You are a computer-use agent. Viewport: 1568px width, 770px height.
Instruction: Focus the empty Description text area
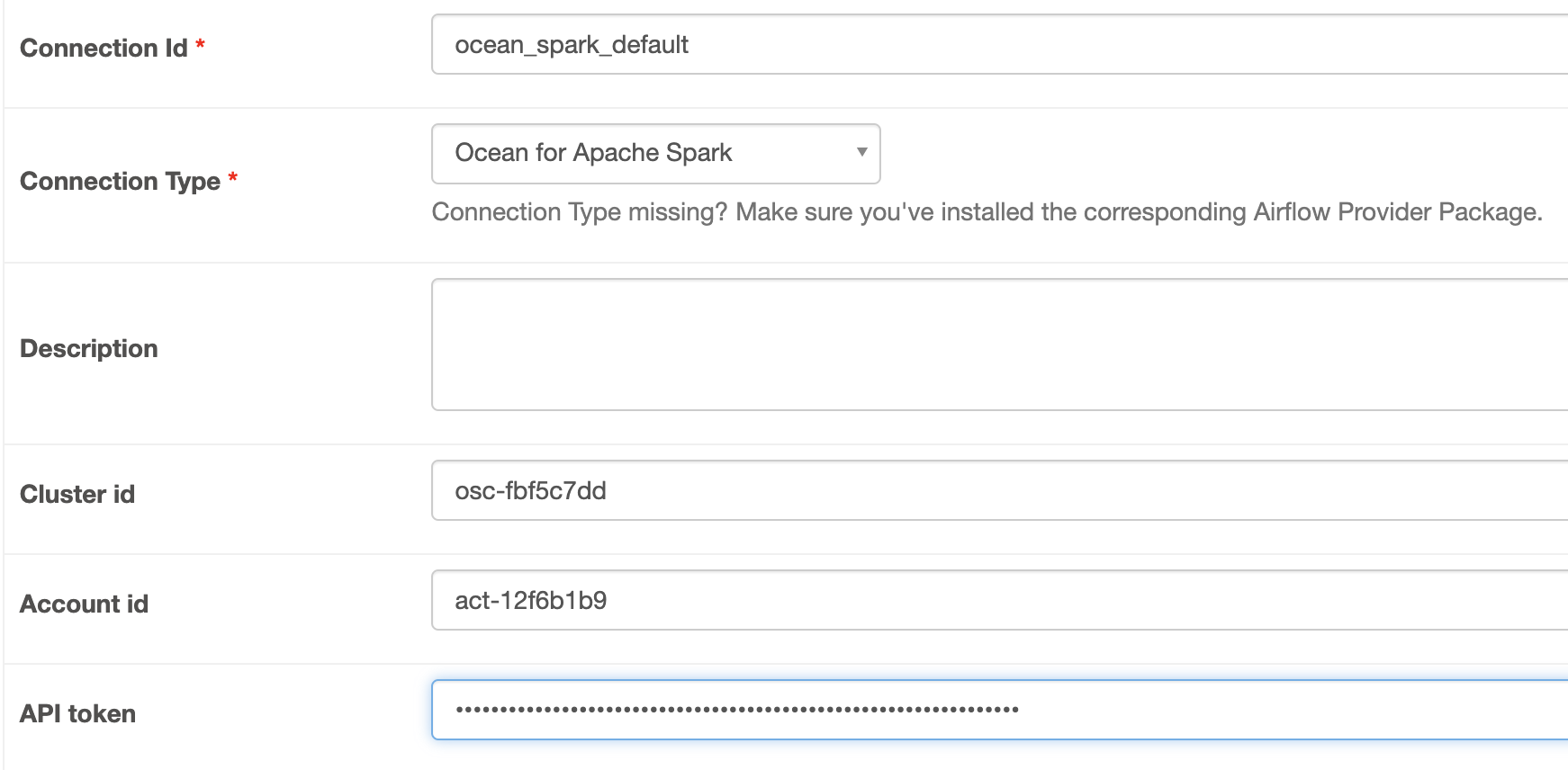[999, 345]
